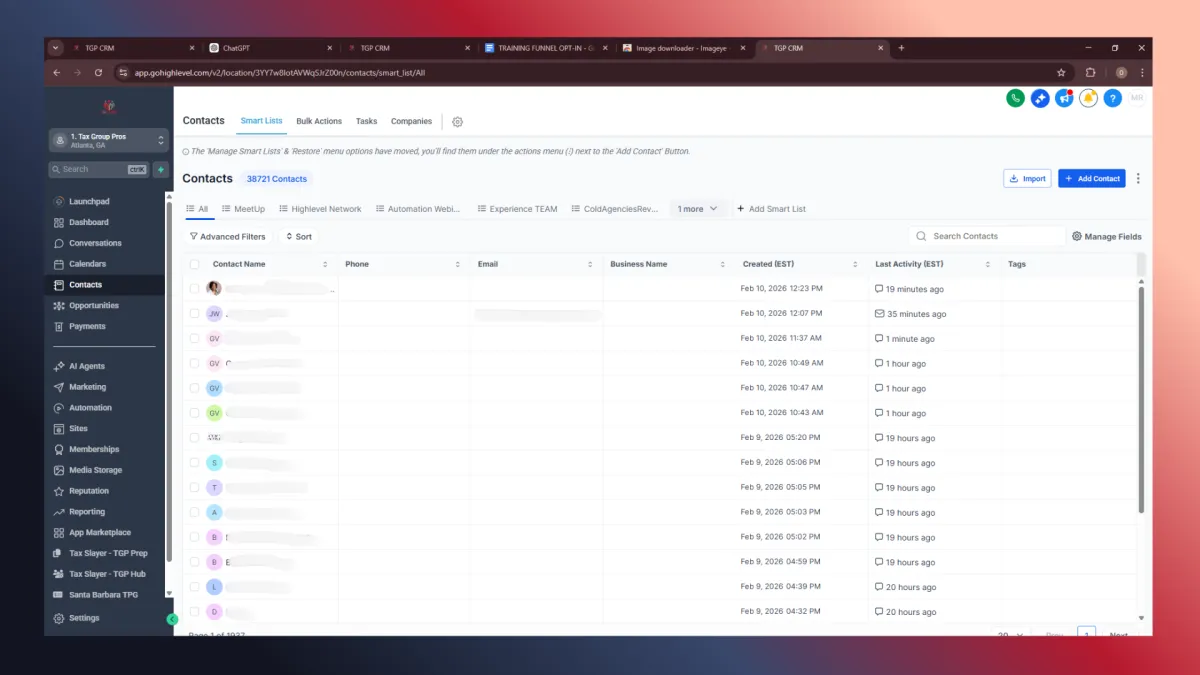Click Add Smart List
The height and width of the screenshot is (675, 1200).
pyautogui.click(x=771, y=209)
